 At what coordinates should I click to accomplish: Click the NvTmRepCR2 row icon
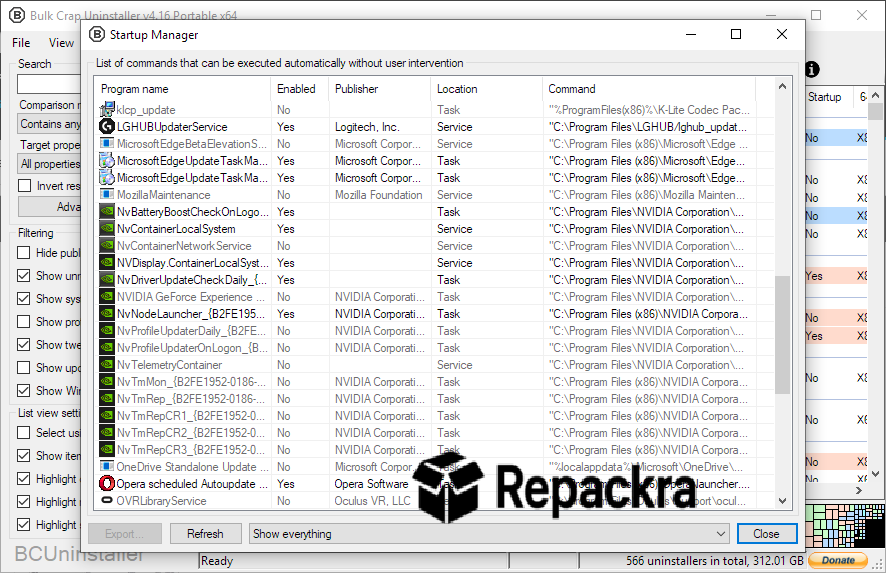click(107, 432)
